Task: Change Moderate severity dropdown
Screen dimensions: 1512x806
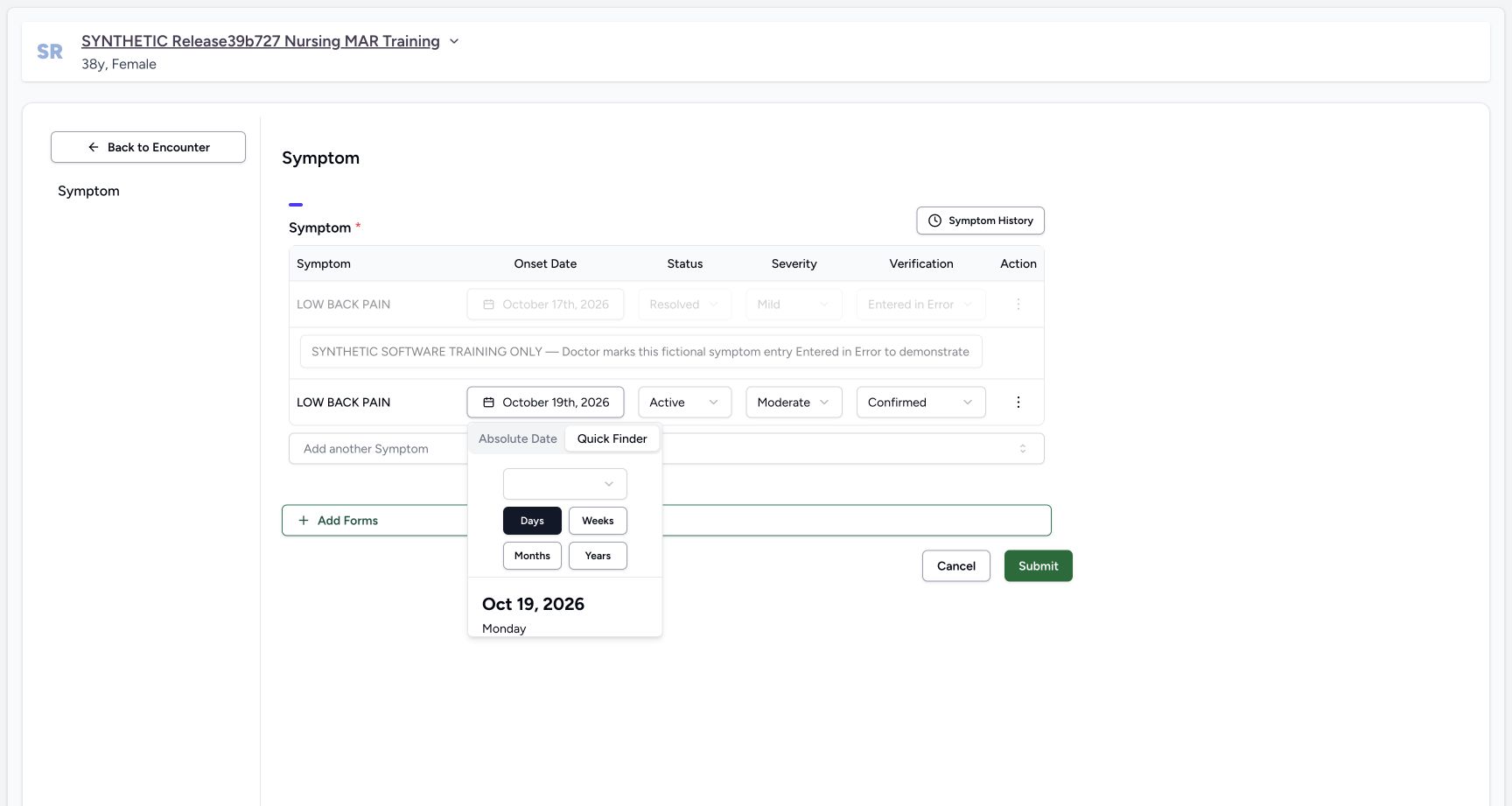Action: click(794, 403)
